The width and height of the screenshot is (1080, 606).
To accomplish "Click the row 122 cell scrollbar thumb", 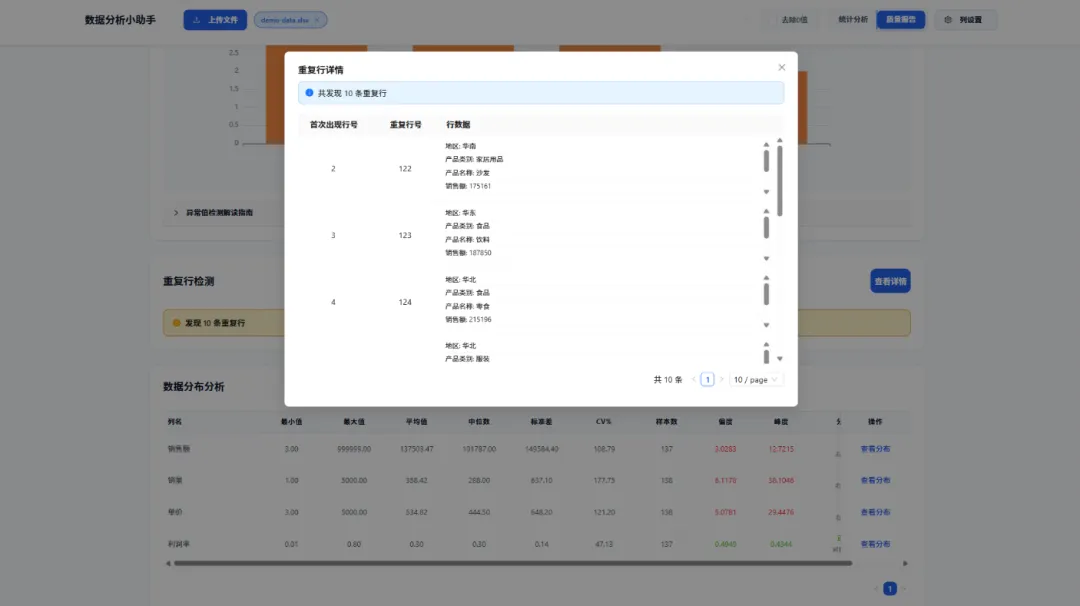I will click(x=766, y=160).
